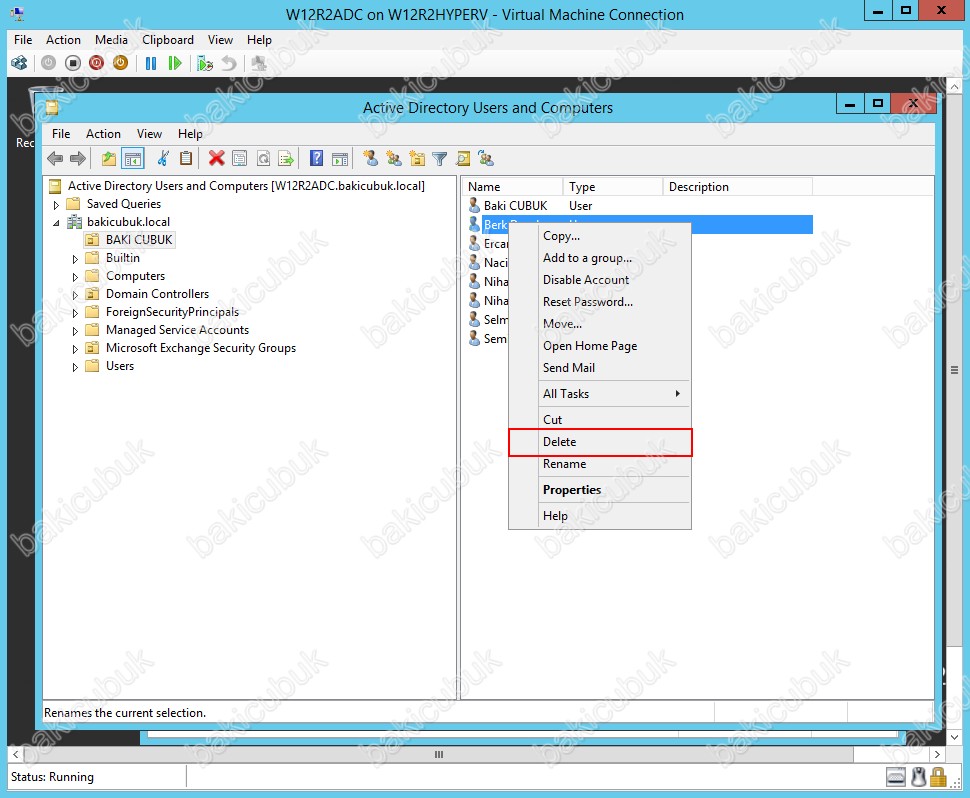
Task: Choose Reset Password... from the context menu
Action: (600, 302)
